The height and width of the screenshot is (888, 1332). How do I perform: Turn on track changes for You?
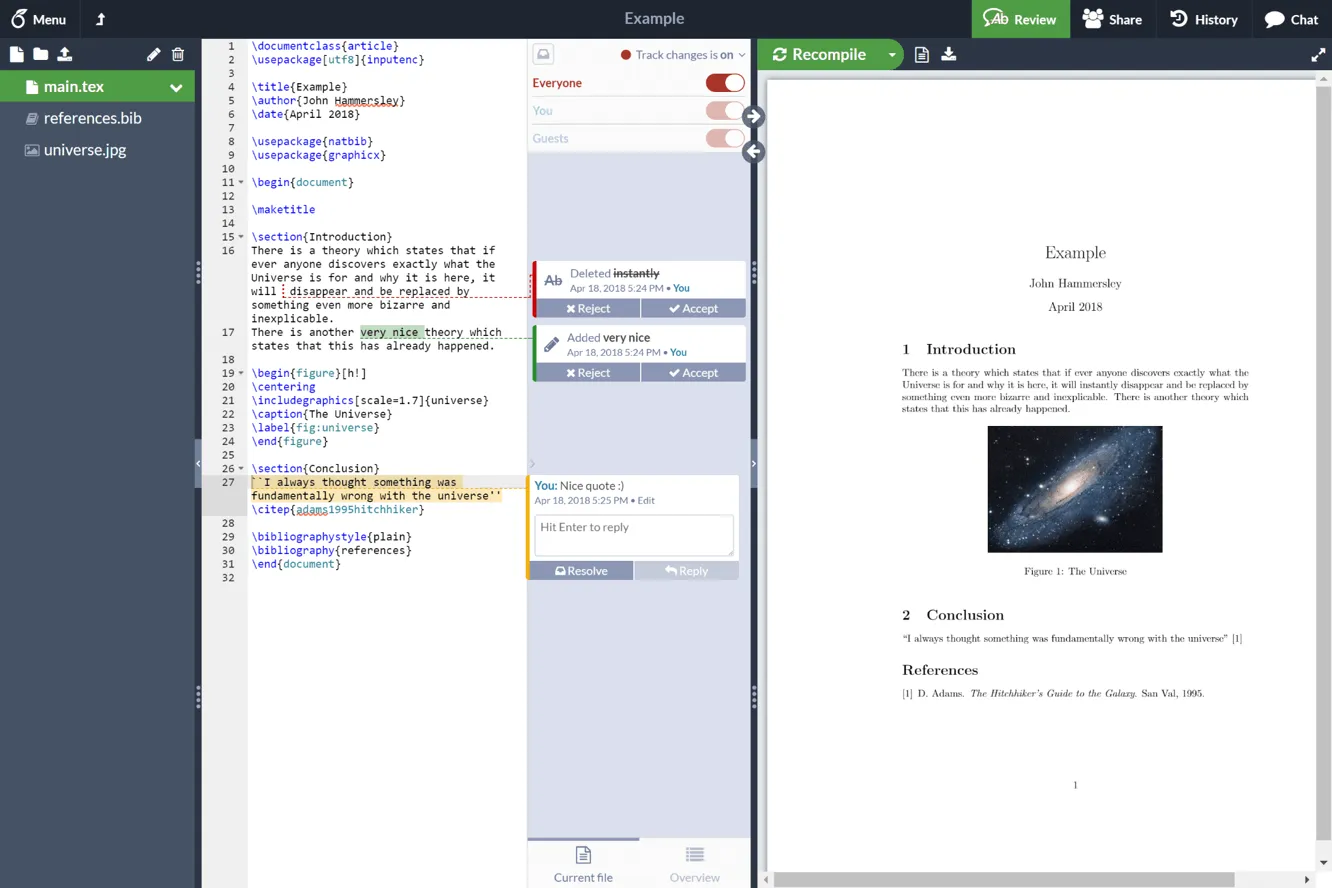(725, 111)
